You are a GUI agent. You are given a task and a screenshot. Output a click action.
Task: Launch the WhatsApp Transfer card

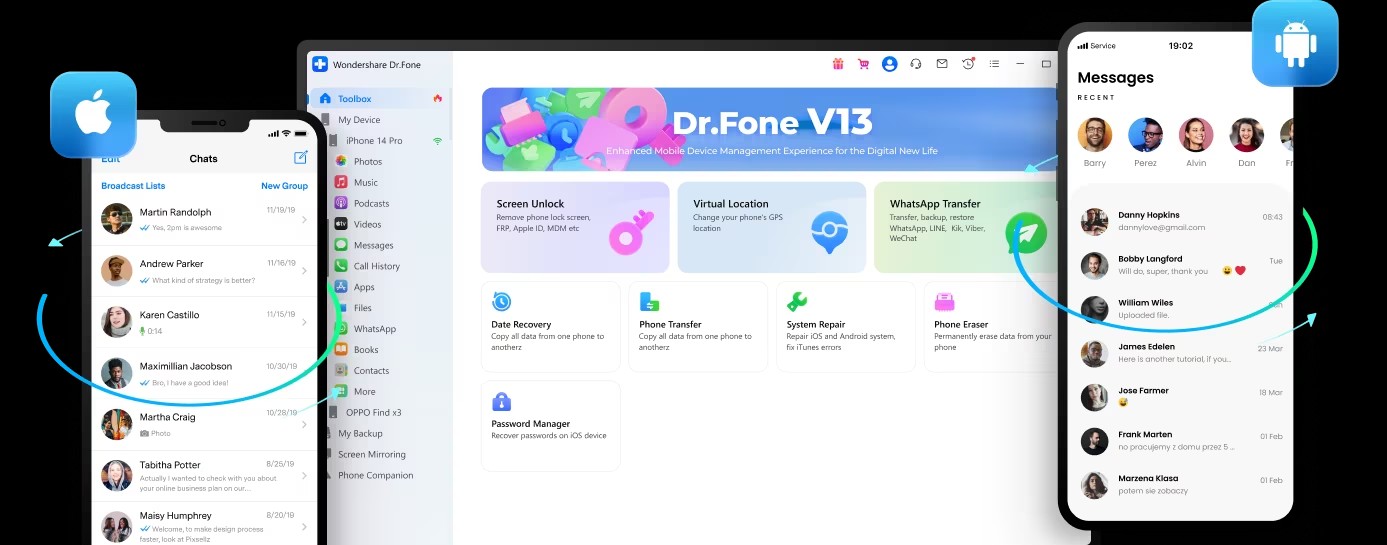[x=965, y=227]
